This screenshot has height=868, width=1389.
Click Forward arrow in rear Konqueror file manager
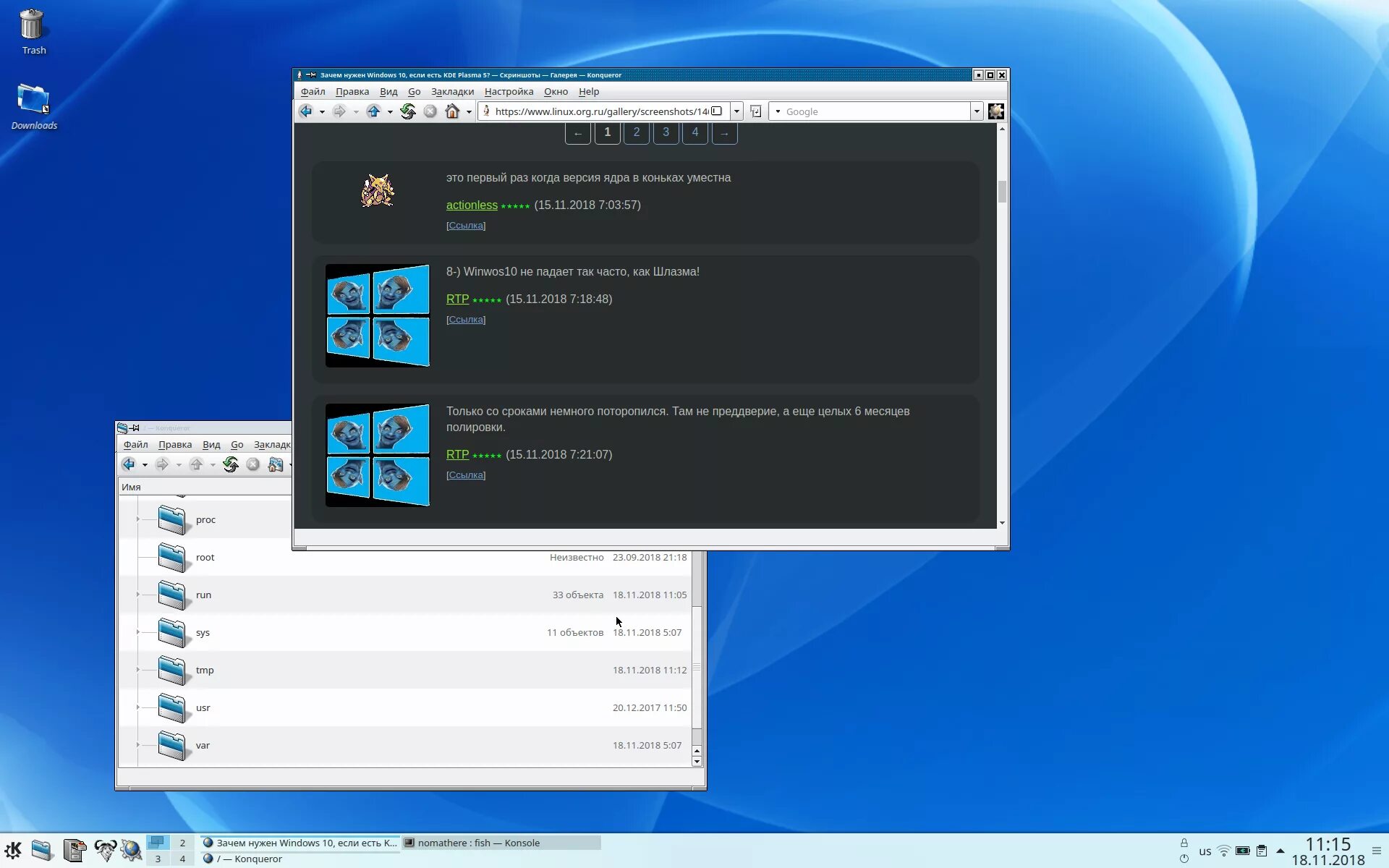tap(162, 464)
